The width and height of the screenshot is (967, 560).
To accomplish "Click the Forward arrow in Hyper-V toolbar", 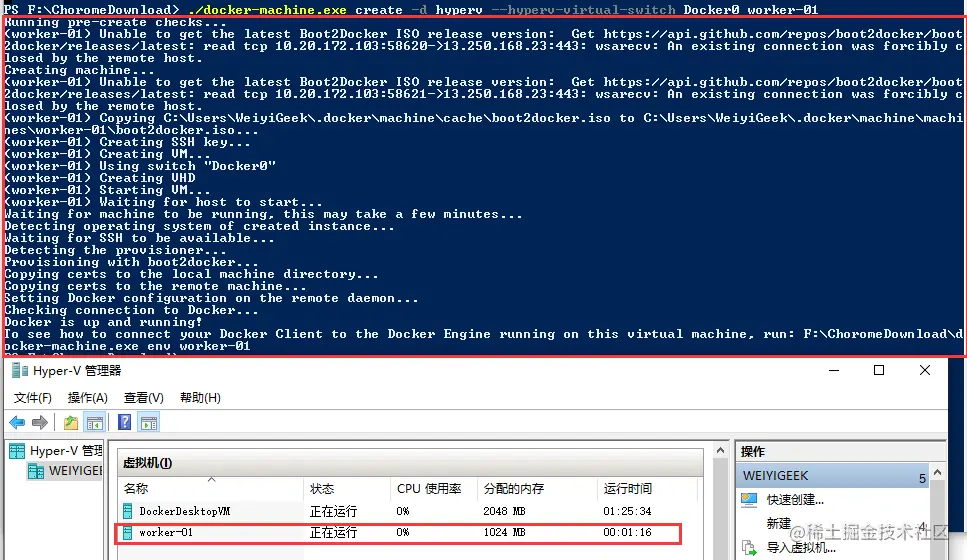I will tap(39, 422).
